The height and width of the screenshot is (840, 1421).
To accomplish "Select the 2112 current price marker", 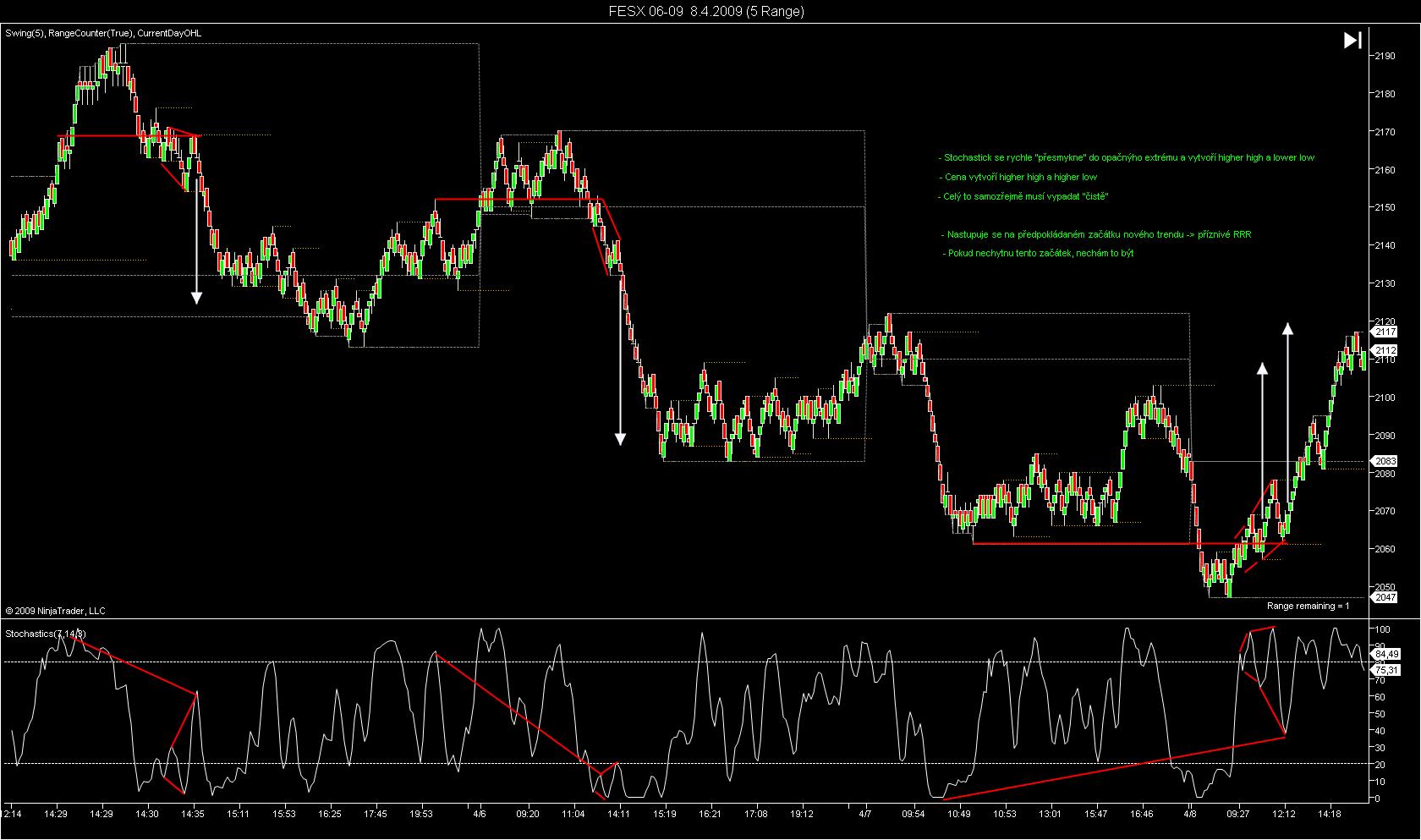I will coord(1385,349).
